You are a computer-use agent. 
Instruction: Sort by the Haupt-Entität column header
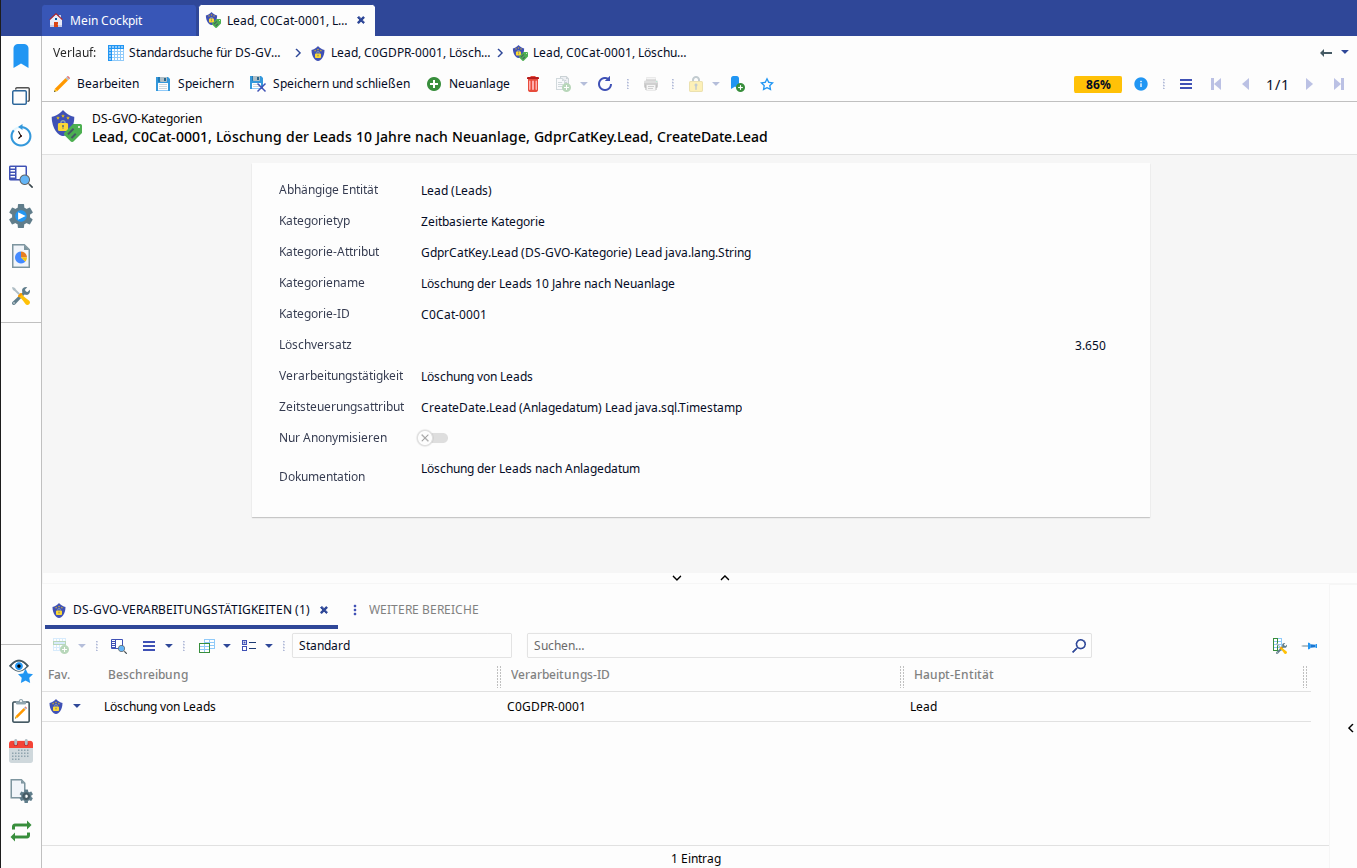tap(954, 675)
